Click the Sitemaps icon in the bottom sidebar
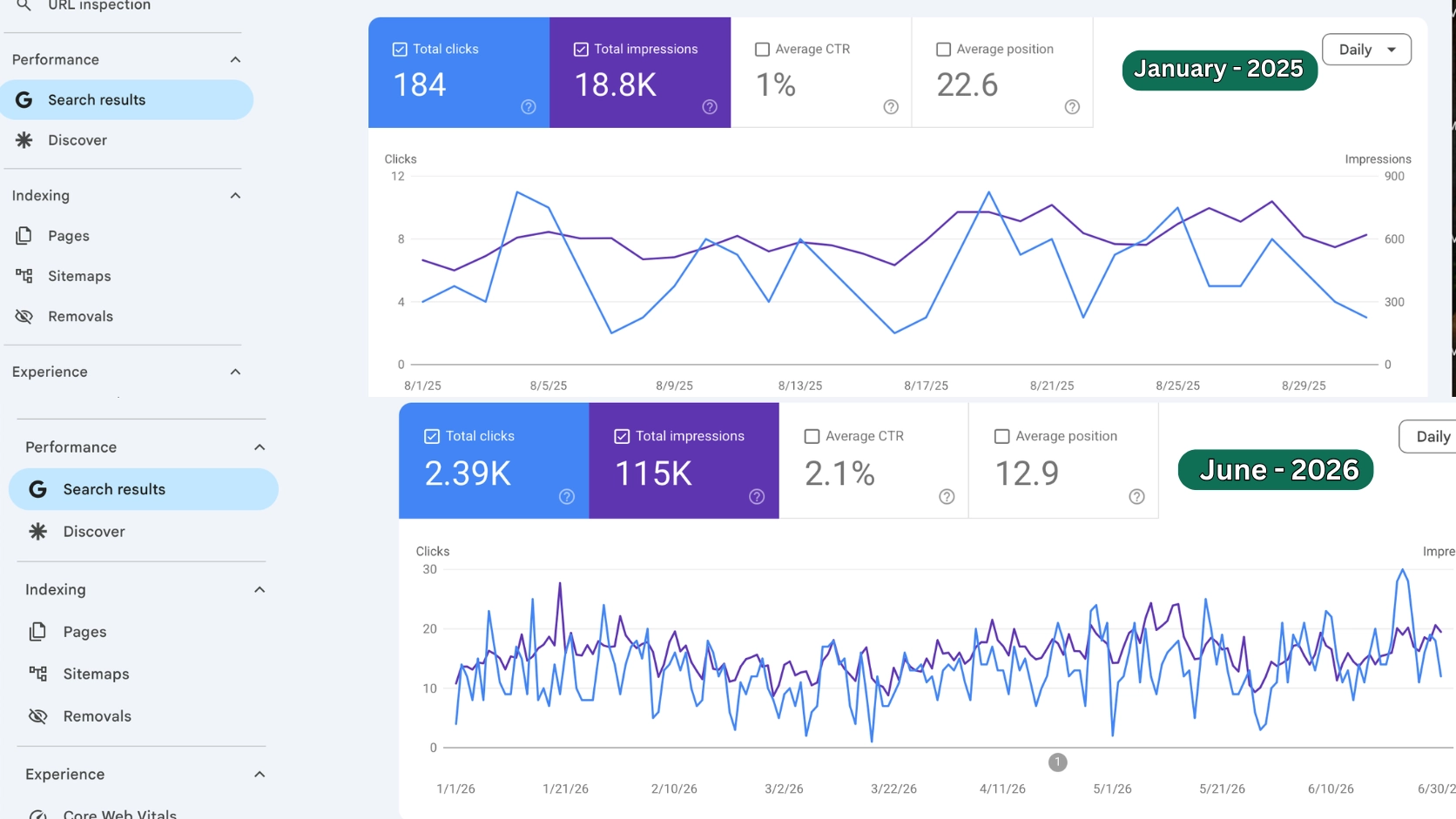Image resolution: width=1456 pixels, height=819 pixels. click(37, 674)
